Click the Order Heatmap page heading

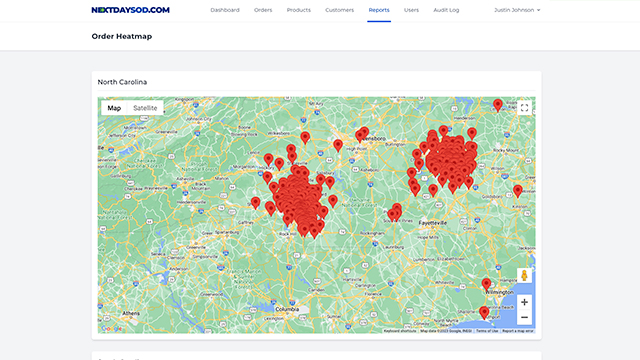[122, 36]
